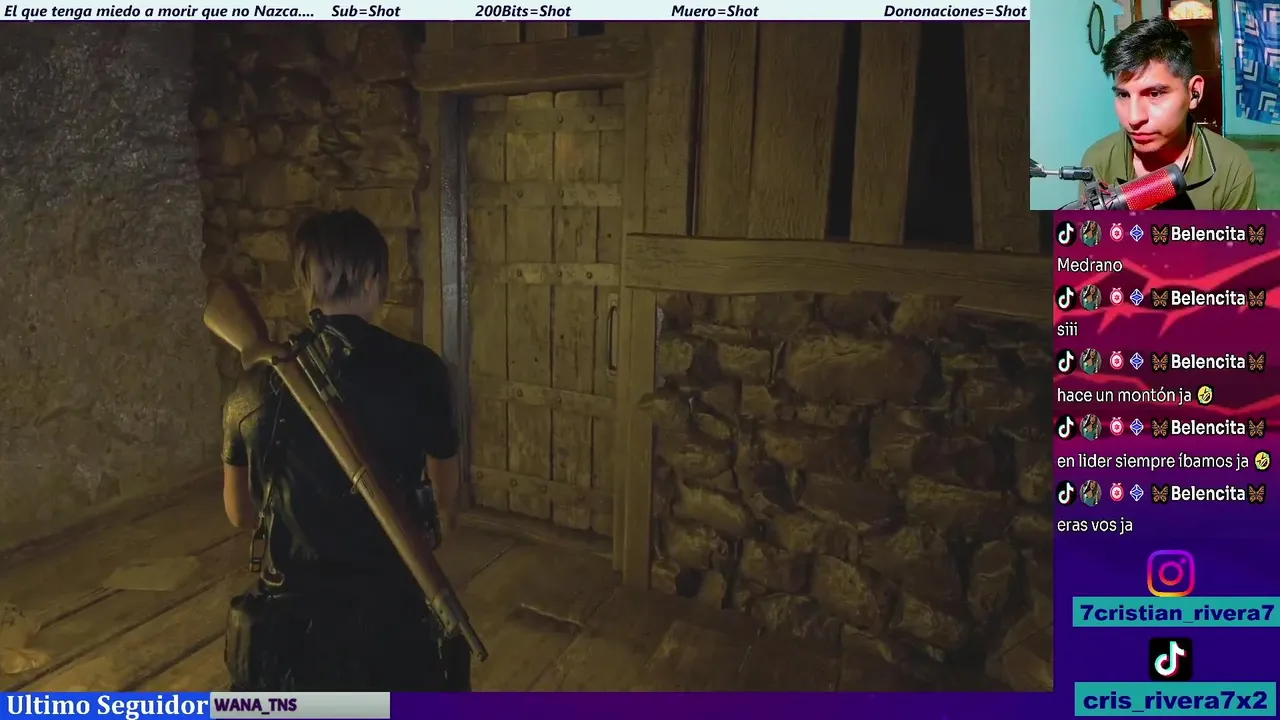Click the TikTok handle 'cris_rivera7x2'

pos(1176,700)
